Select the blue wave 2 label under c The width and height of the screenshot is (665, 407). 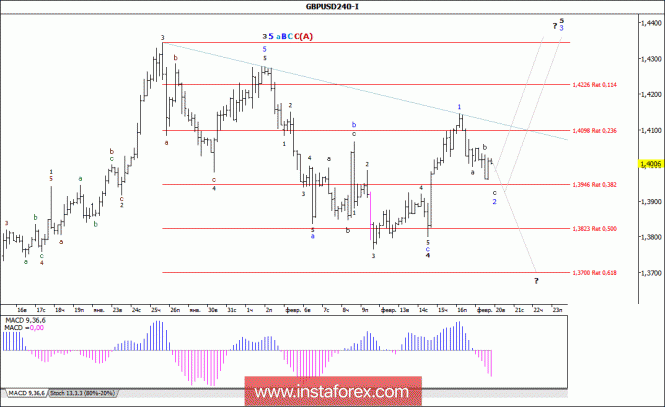[494, 202]
